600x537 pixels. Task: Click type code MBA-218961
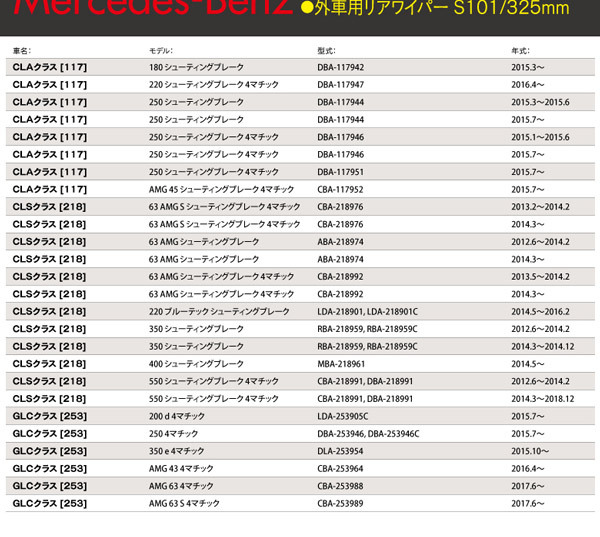coord(341,364)
